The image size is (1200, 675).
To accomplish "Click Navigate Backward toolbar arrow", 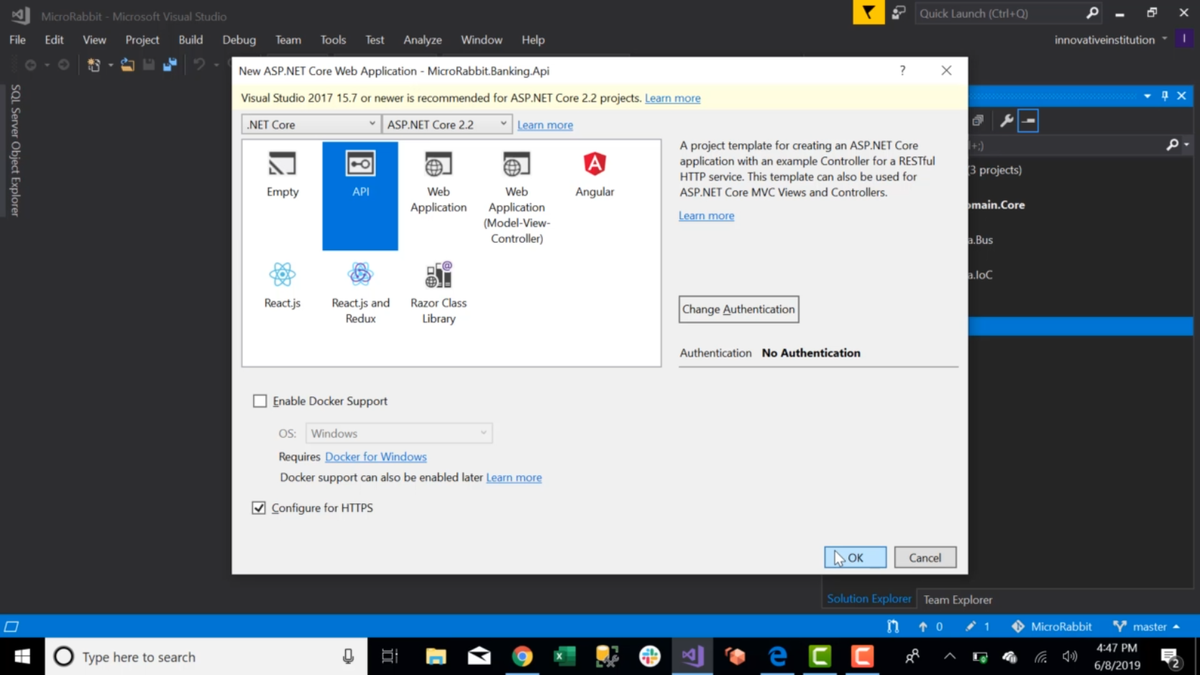I will pos(31,65).
